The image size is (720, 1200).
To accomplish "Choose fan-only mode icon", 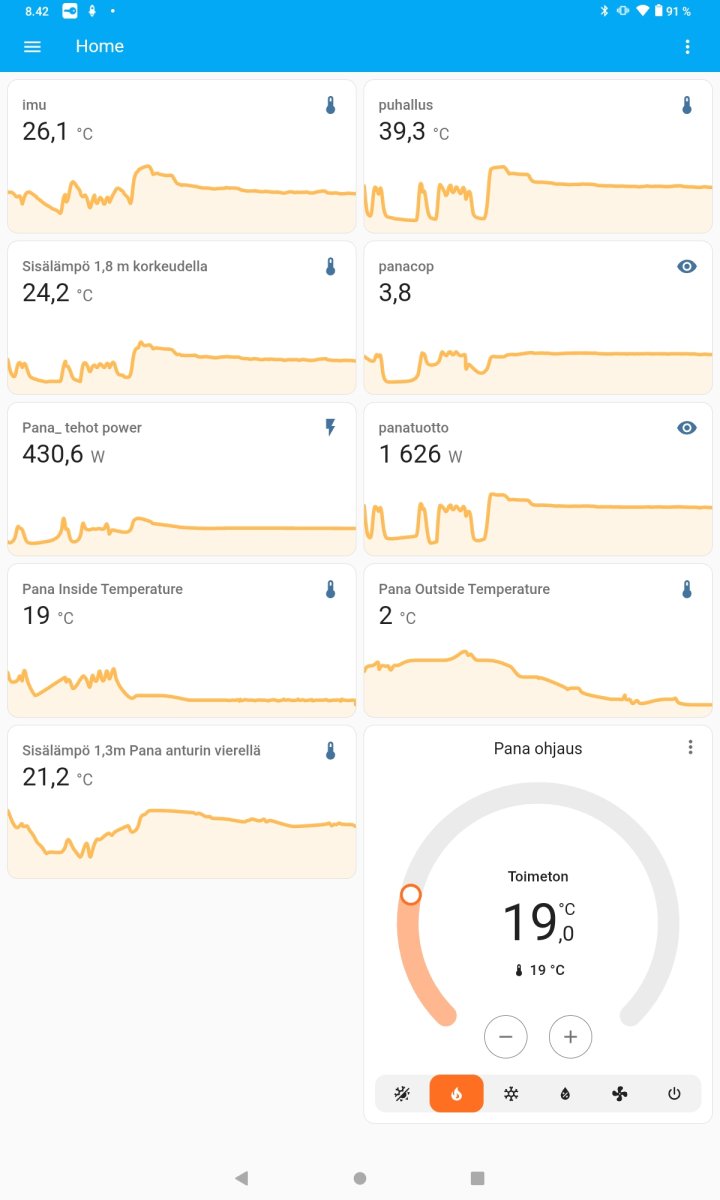I will (x=620, y=1094).
